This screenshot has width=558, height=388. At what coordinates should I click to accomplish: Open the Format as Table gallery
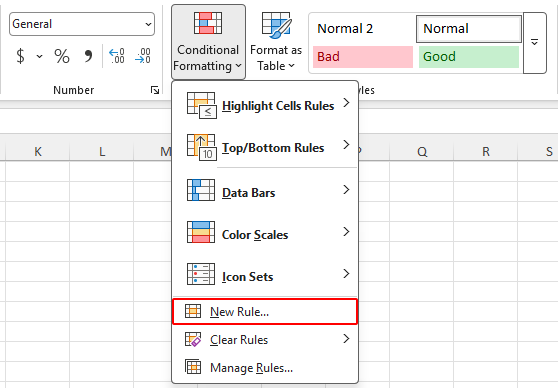coord(276,42)
